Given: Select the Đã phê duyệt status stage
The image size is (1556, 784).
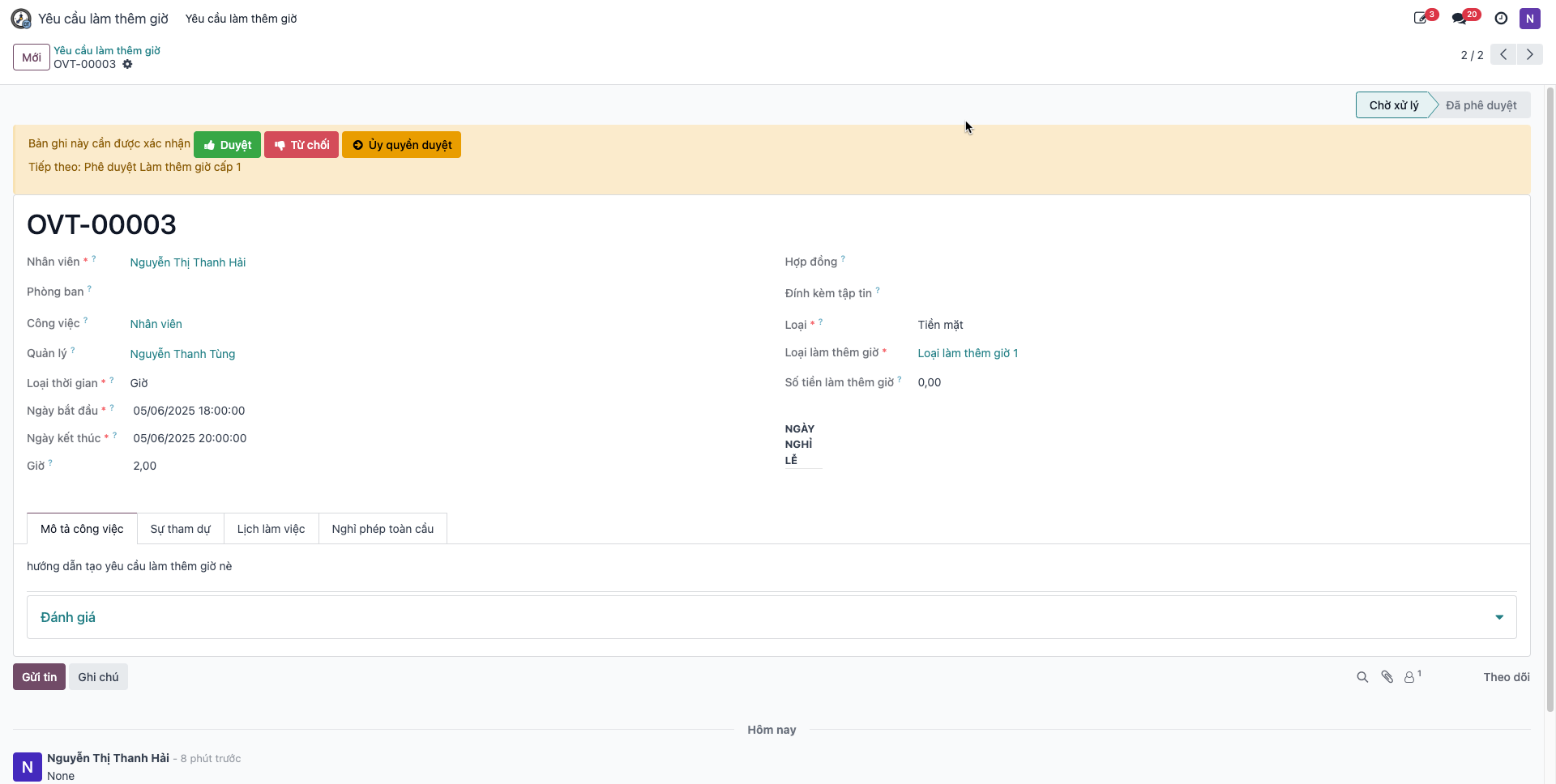Looking at the screenshot, I should click(1481, 105).
